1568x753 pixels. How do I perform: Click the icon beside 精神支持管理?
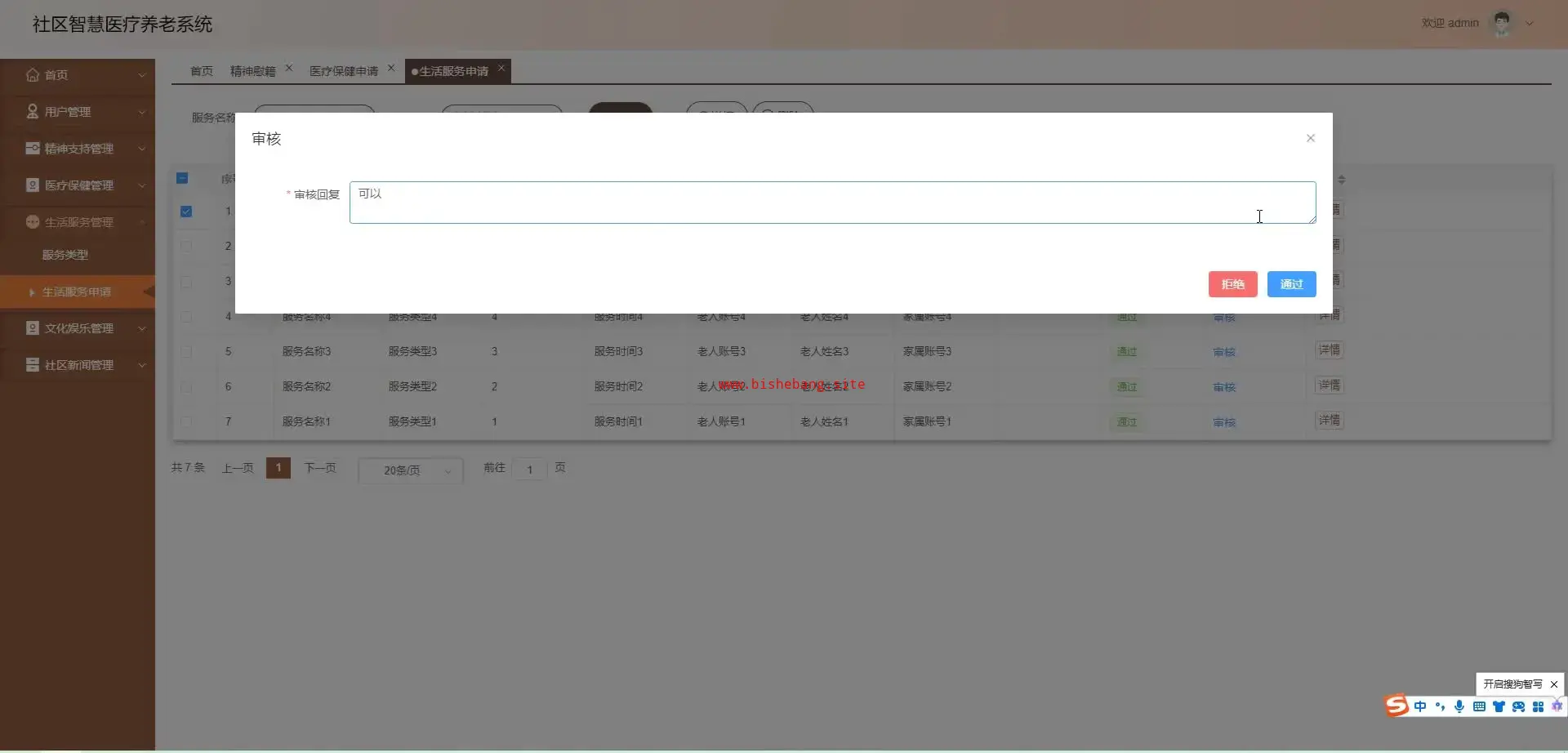[x=33, y=149]
